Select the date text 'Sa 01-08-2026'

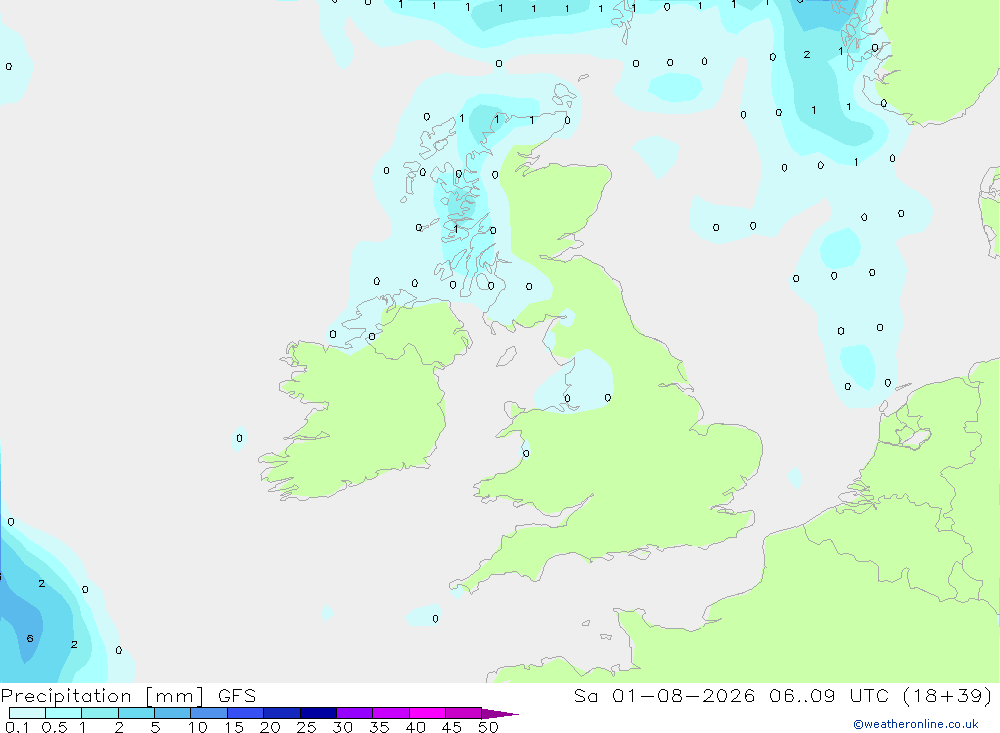665,696
